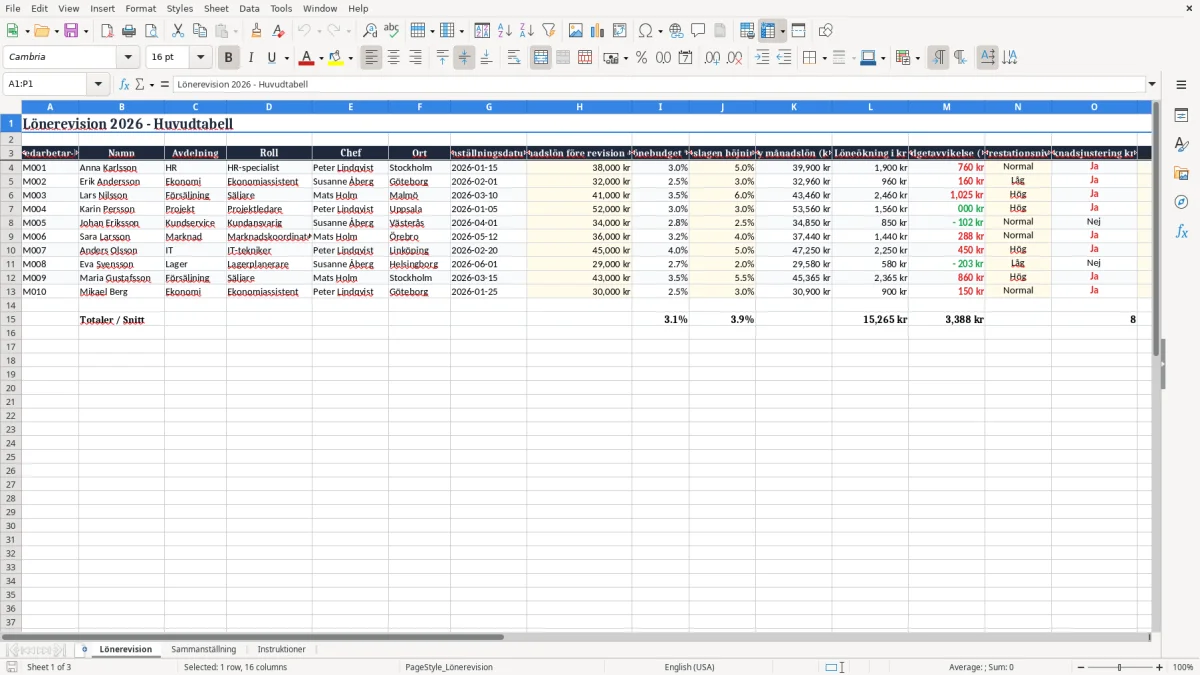
Task: Toggle Italic formatting button
Action: point(250,58)
